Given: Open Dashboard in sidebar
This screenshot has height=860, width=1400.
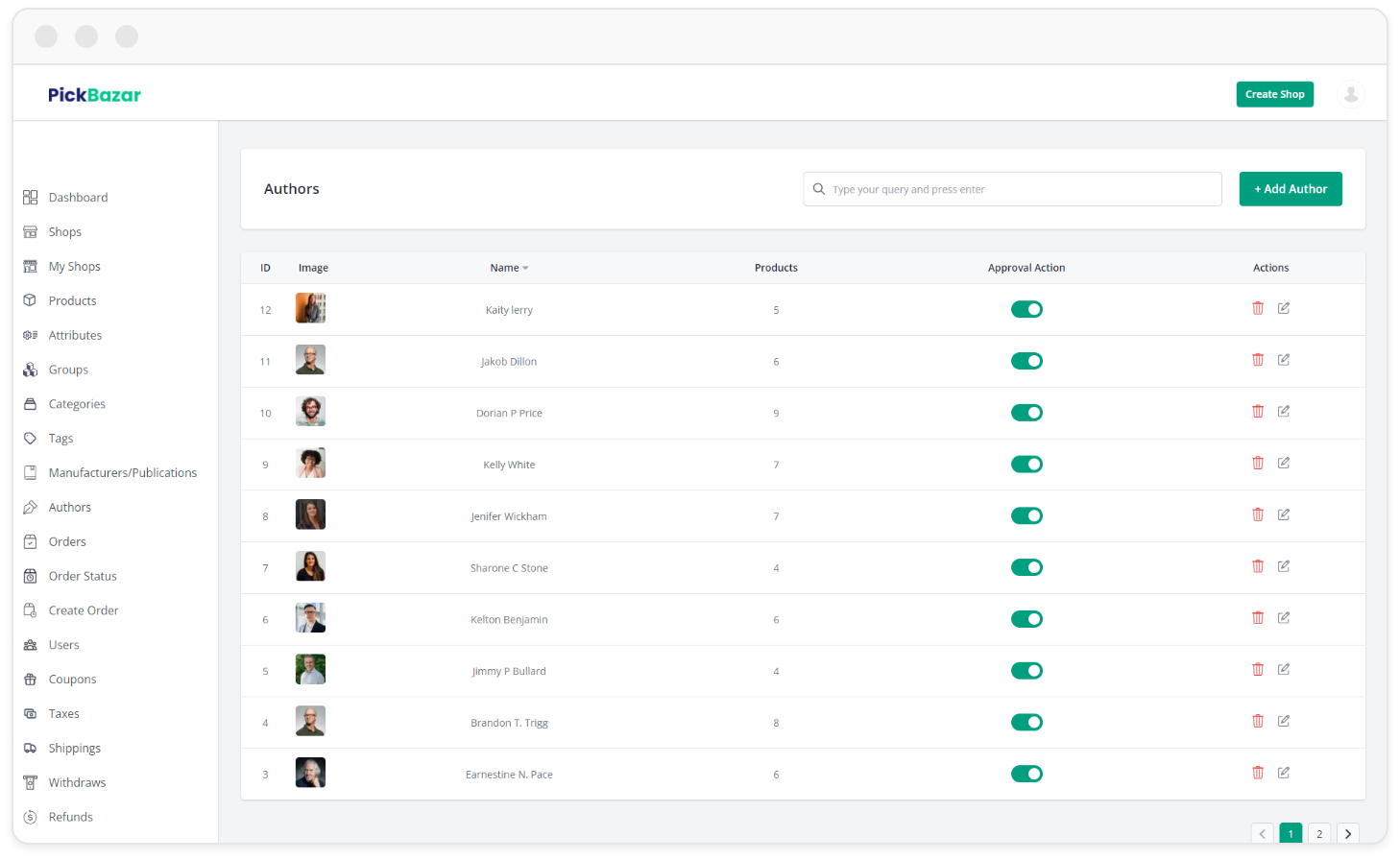Looking at the screenshot, I should [x=78, y=198].
